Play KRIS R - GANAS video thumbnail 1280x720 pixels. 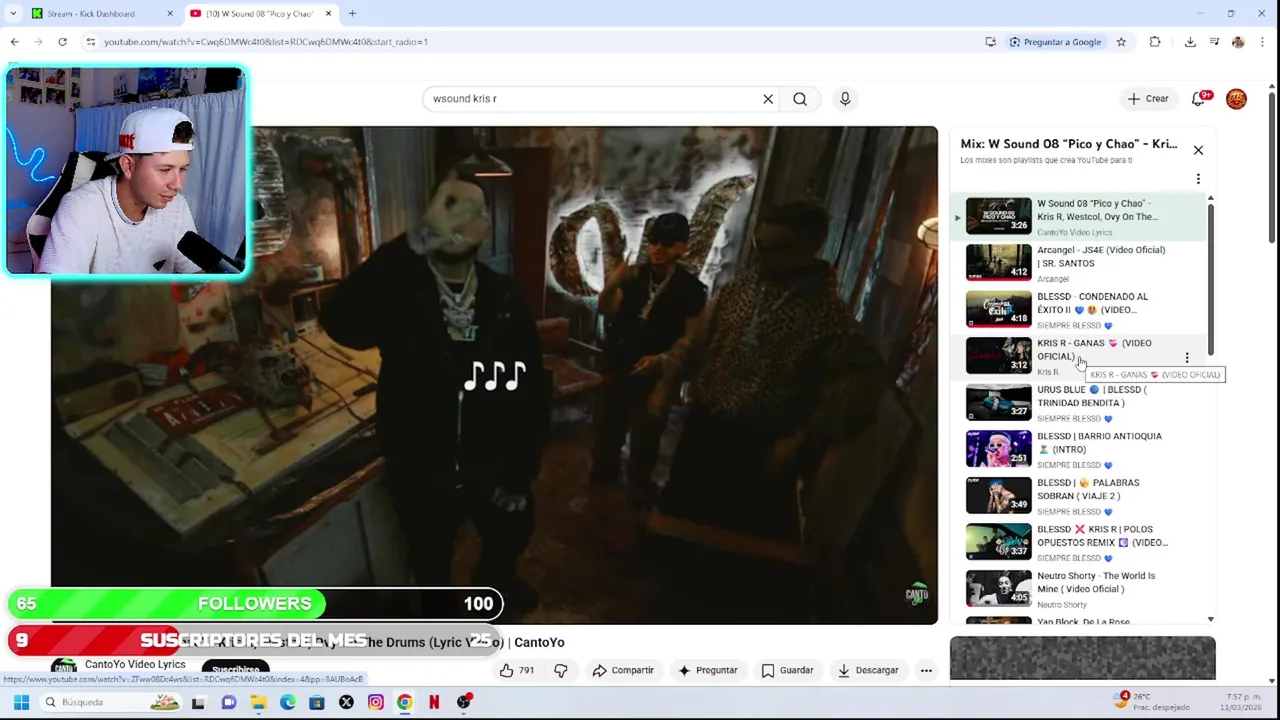point(998,355)
